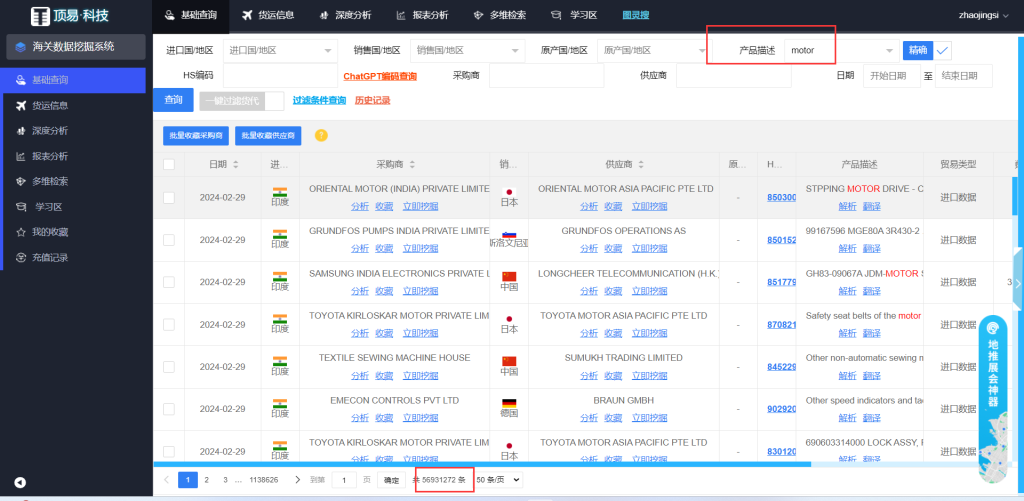Viewport: 1024px width, 501px height.
Task: Expand the 进口国/地区 dropdown
Action: click(x=280, y=50)
